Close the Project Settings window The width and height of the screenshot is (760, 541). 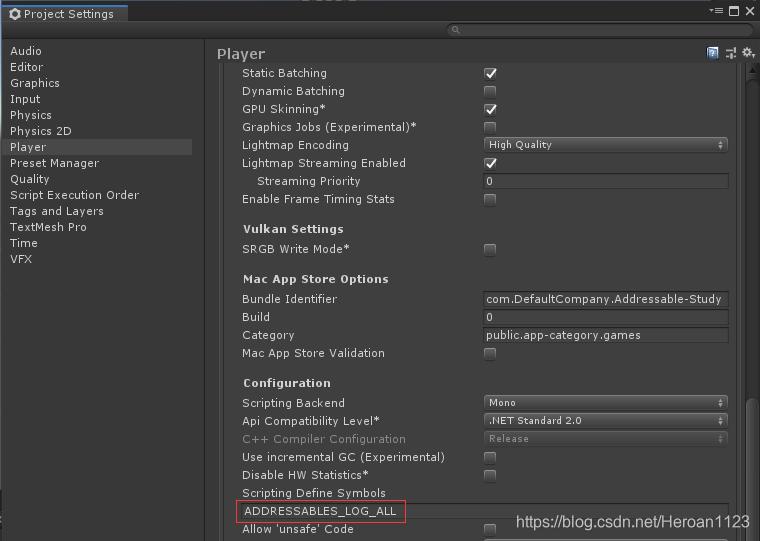(750, 11)
